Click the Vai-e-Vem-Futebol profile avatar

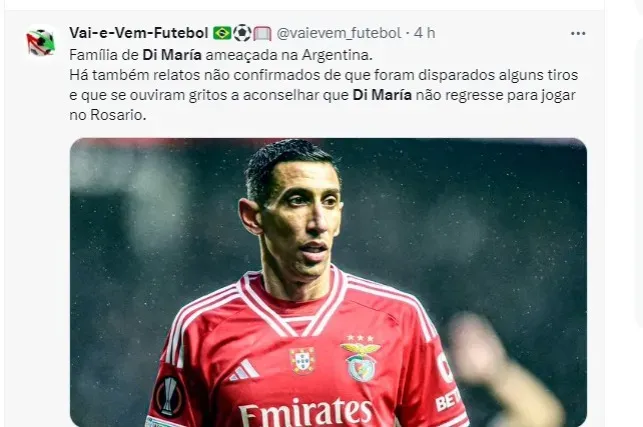[x=41, y=41]
